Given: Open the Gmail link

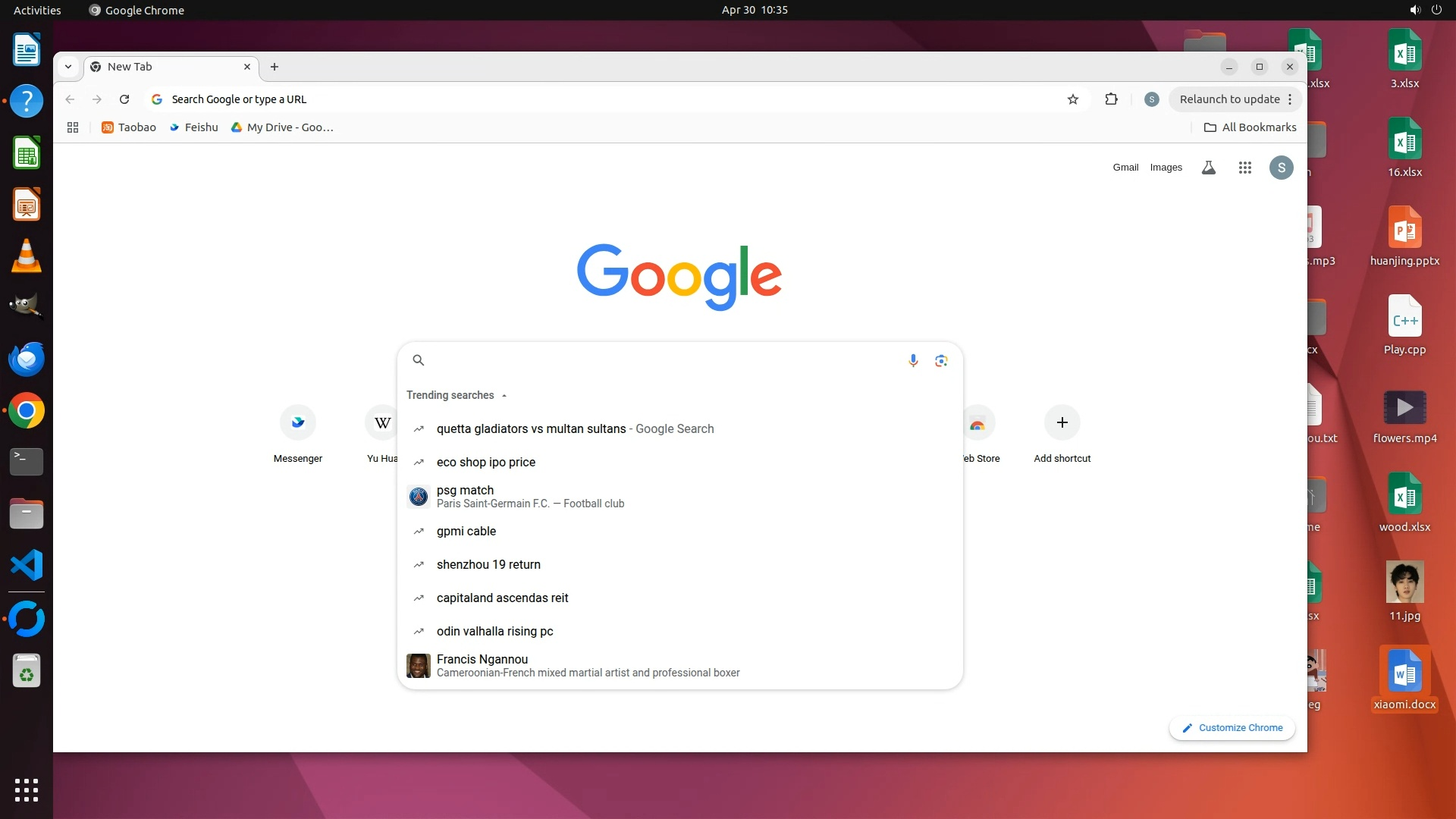Looking at the screenshot, I should [x=1125, y=168].
